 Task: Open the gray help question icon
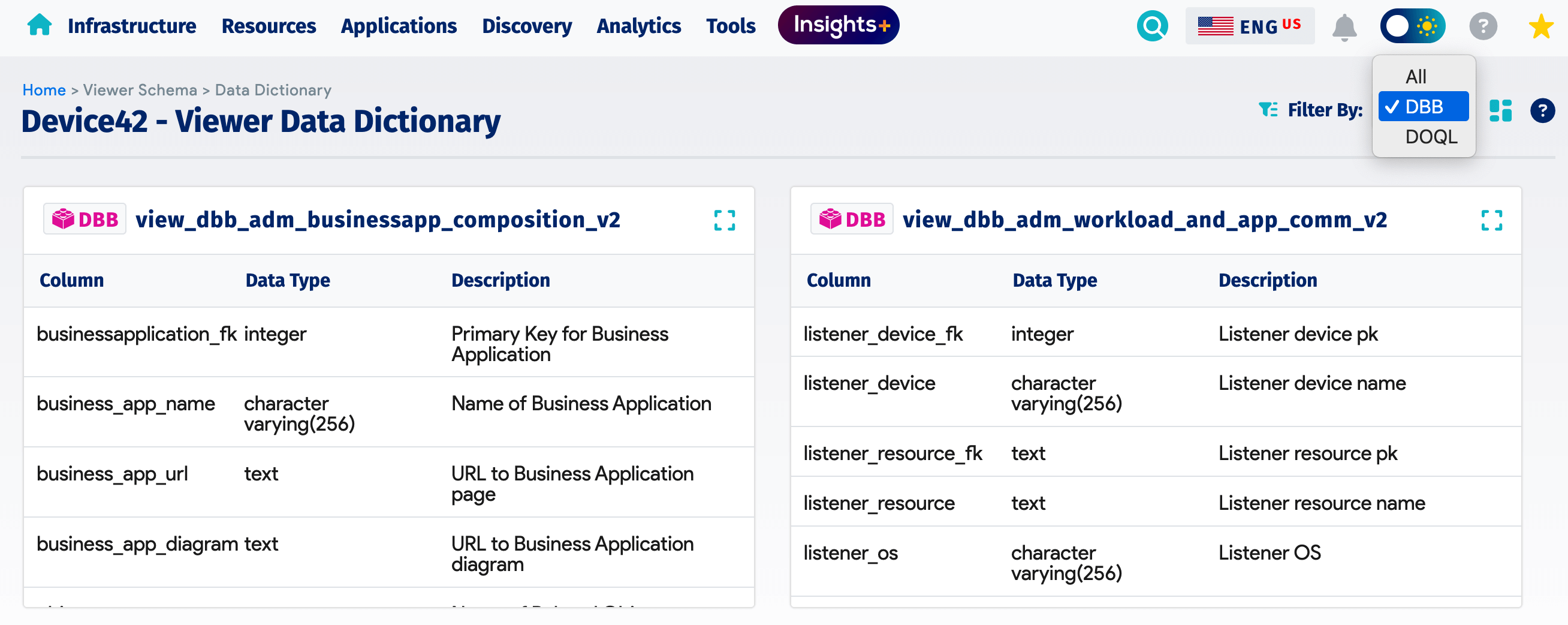click(1483, 26)
